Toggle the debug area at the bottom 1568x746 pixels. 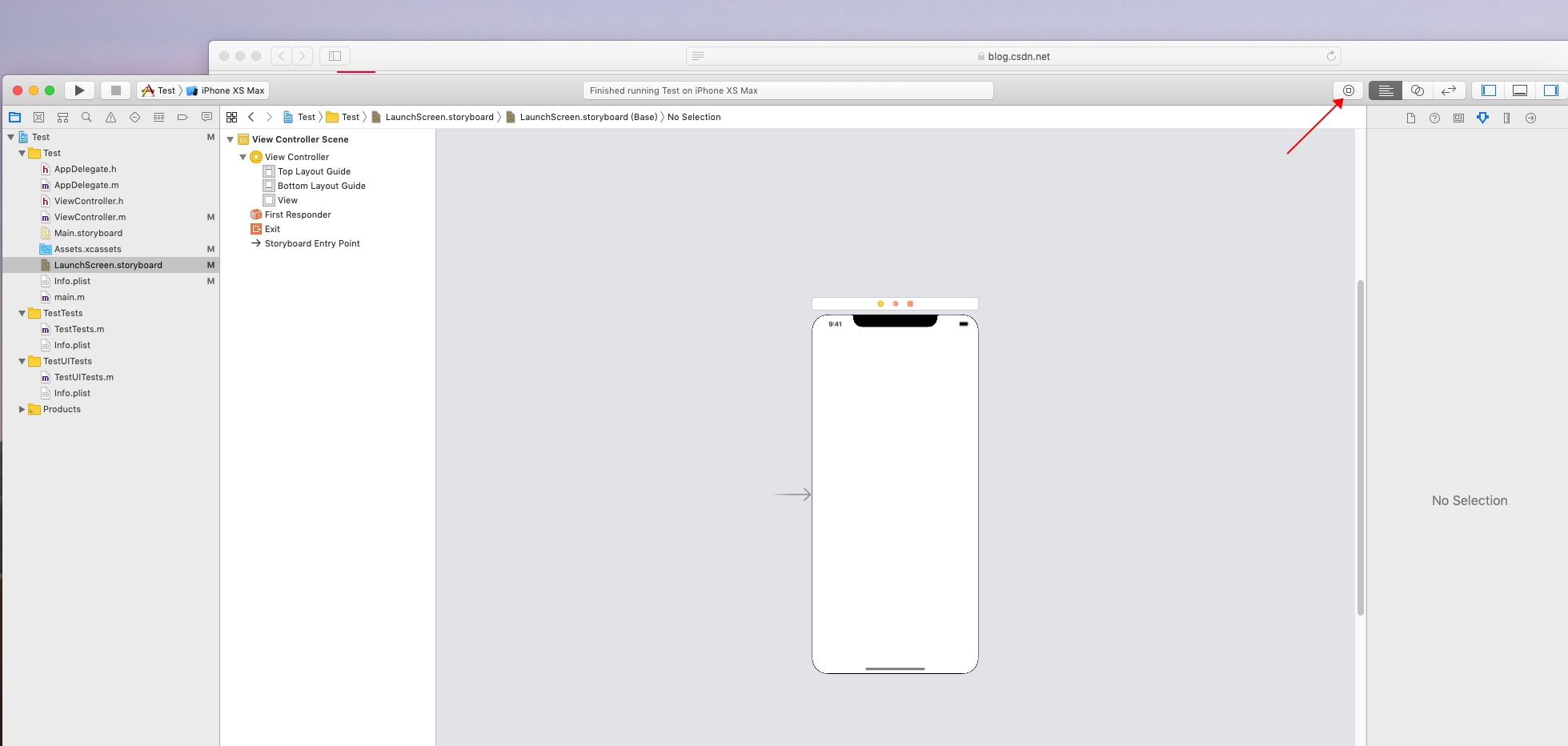tap(1519, 90)
